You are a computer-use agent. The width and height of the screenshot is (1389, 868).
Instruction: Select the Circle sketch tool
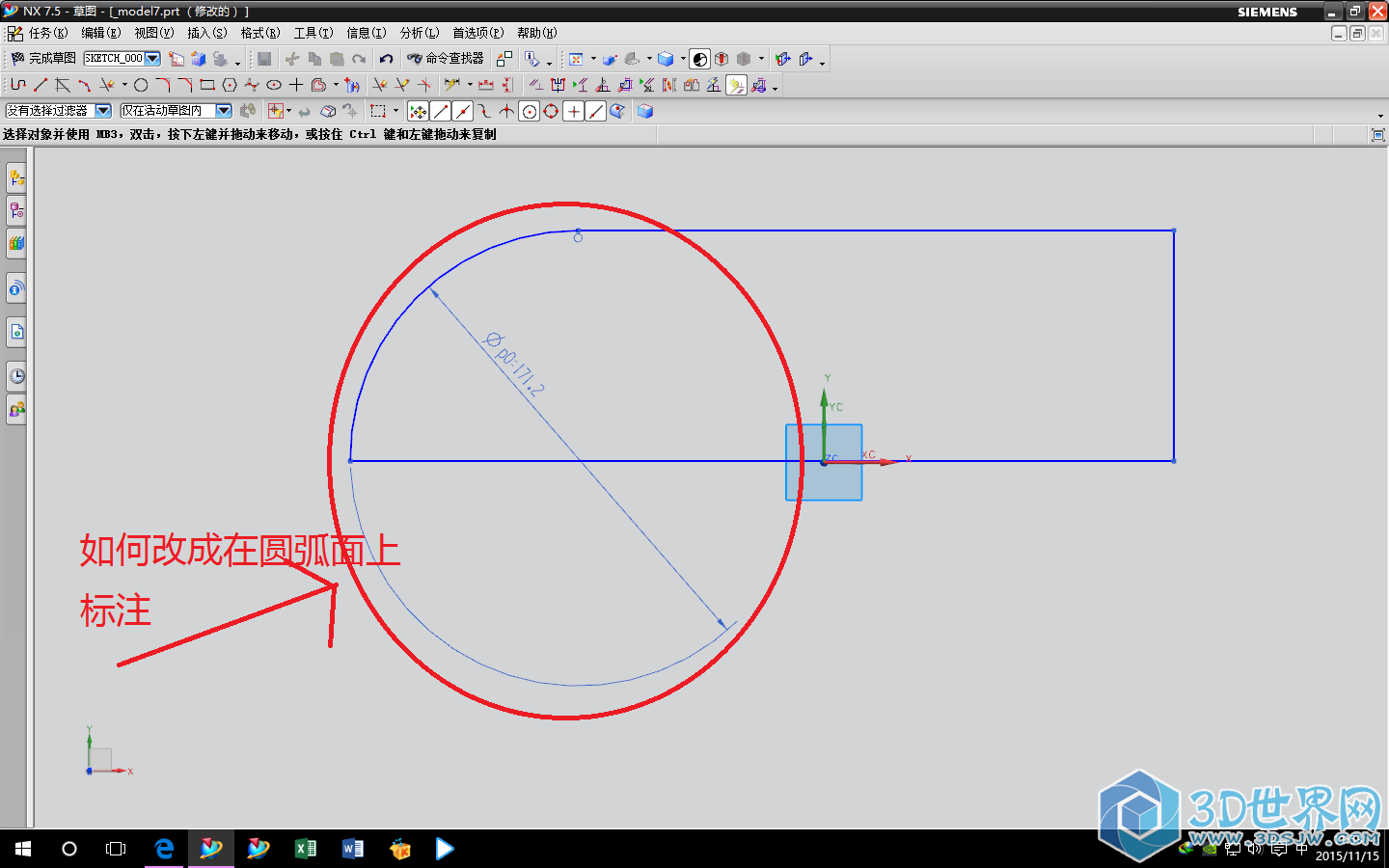140,85
